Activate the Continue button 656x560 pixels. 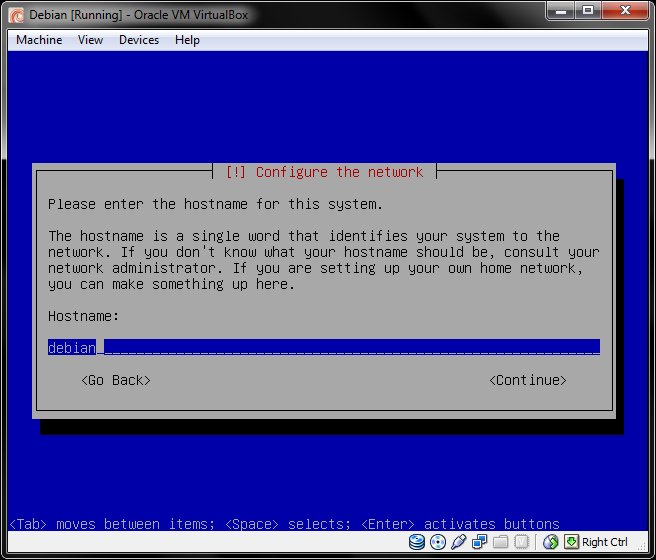click(528, 380)
